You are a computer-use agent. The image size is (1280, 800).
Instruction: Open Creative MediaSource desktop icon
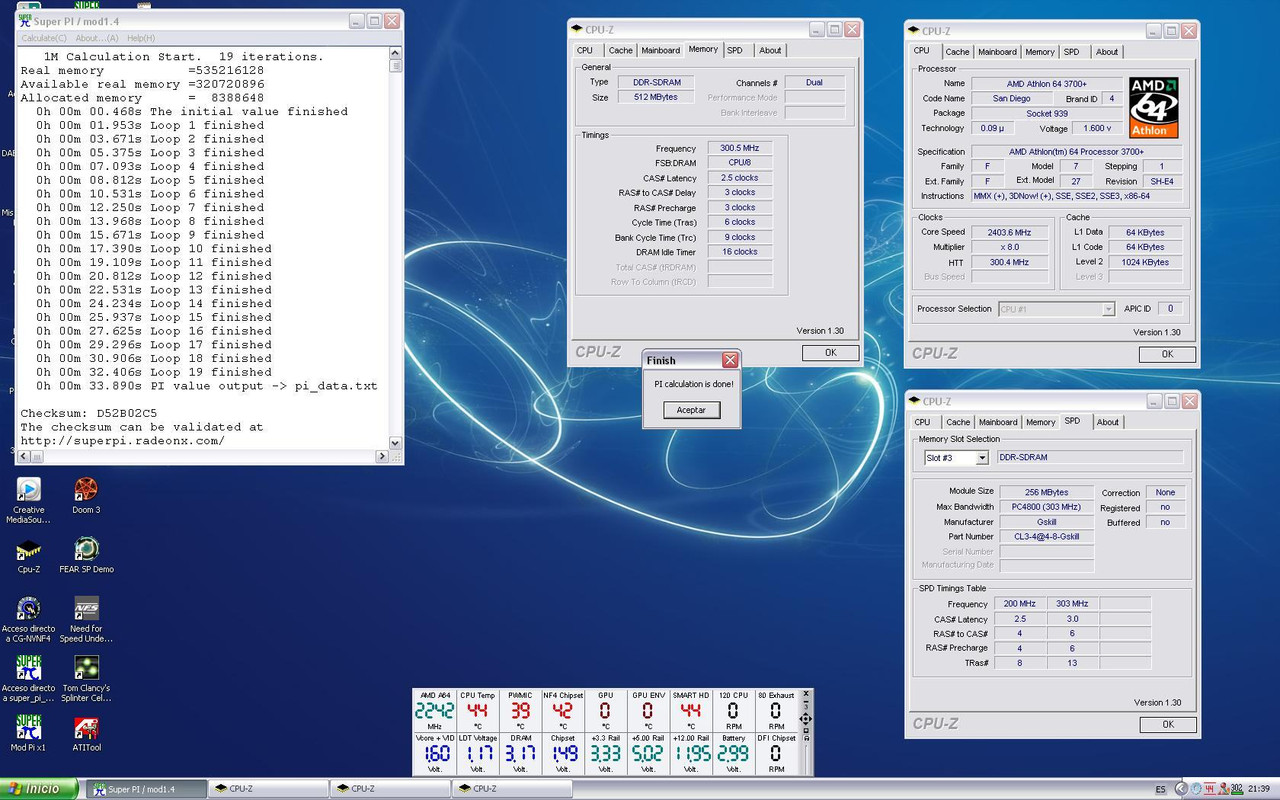28,490
